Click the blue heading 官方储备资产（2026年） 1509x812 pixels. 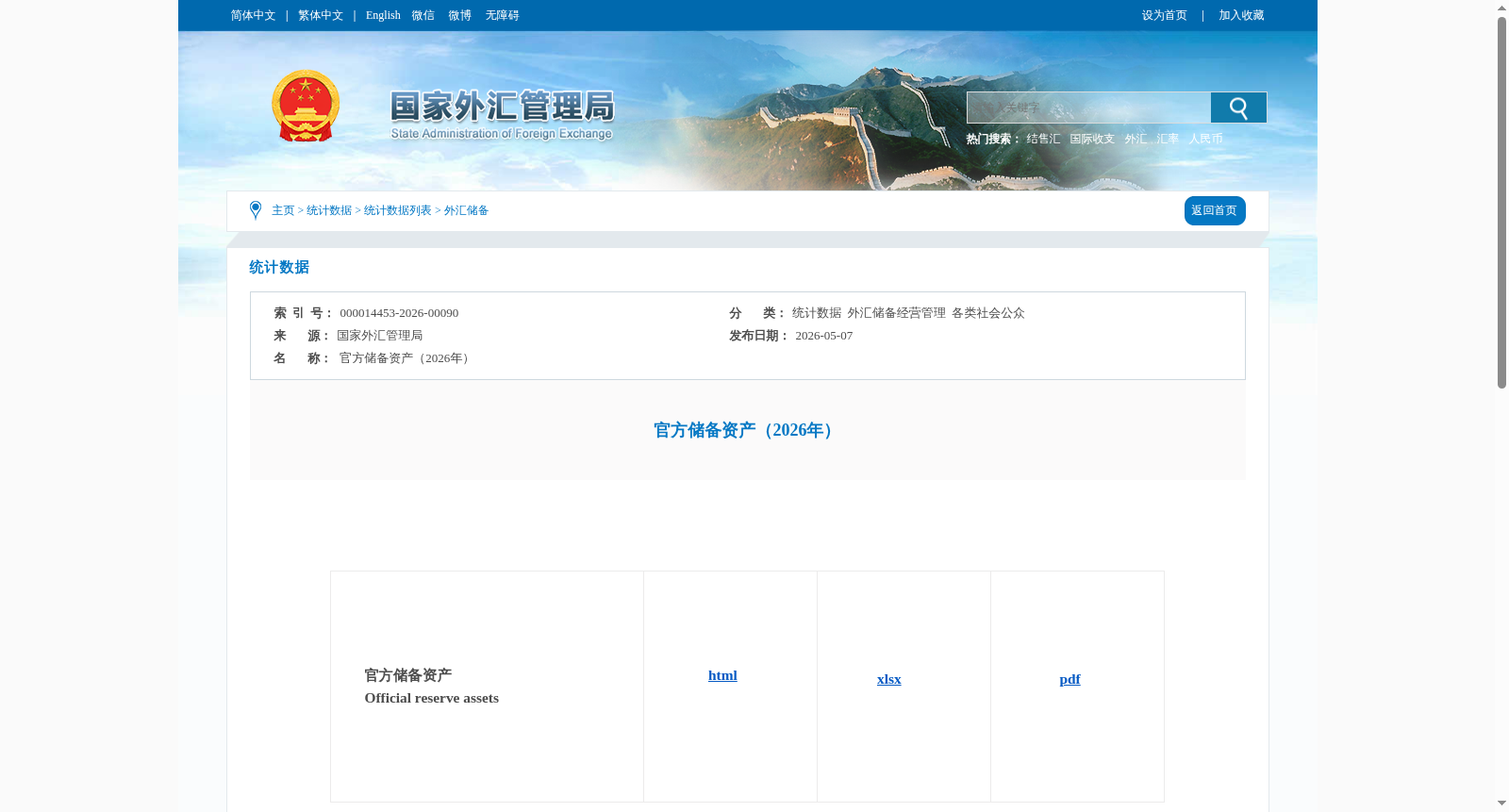[x=745, y=430]
